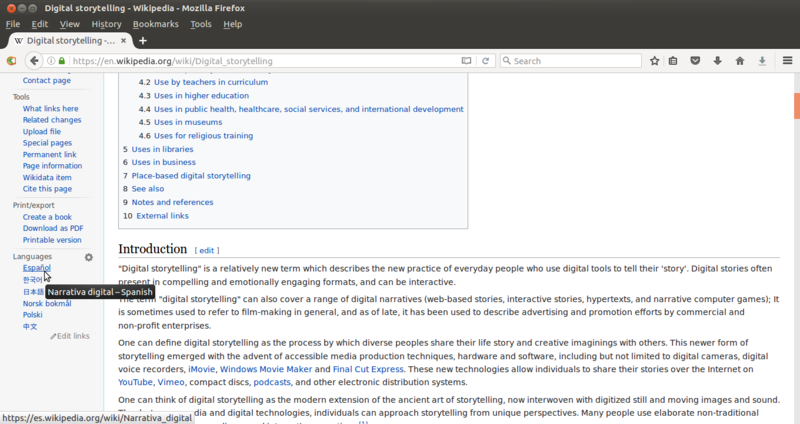The width and height of the screenshot is (800, 424).
Task: Jump to 5 Uses in libraries
Action: [158, 149]
